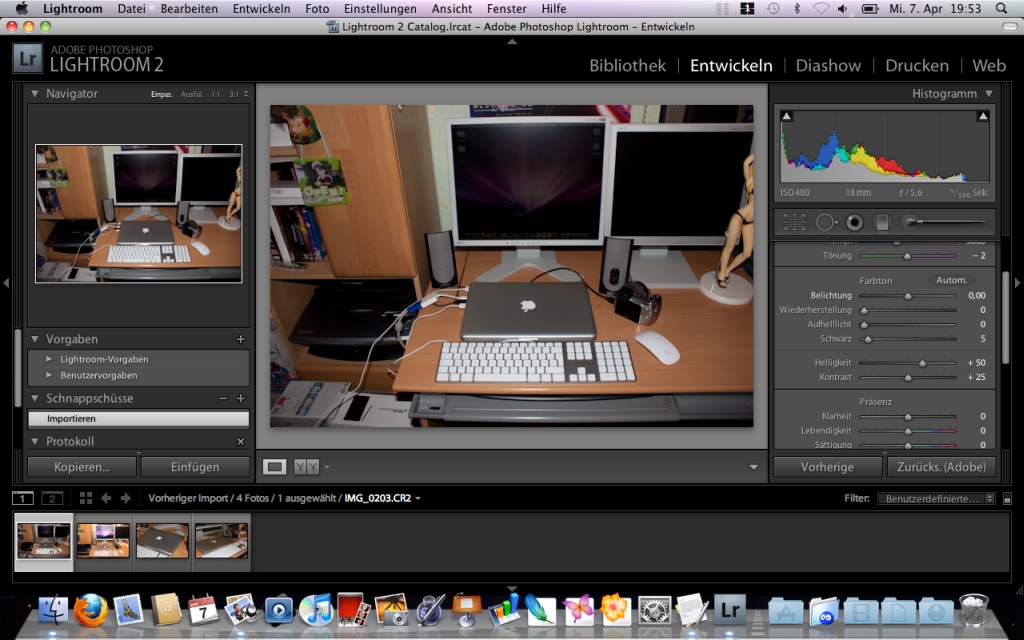Switch to Loupe view mode
1024x640 pixels.
pyautogui.click(x=274, y=466)
